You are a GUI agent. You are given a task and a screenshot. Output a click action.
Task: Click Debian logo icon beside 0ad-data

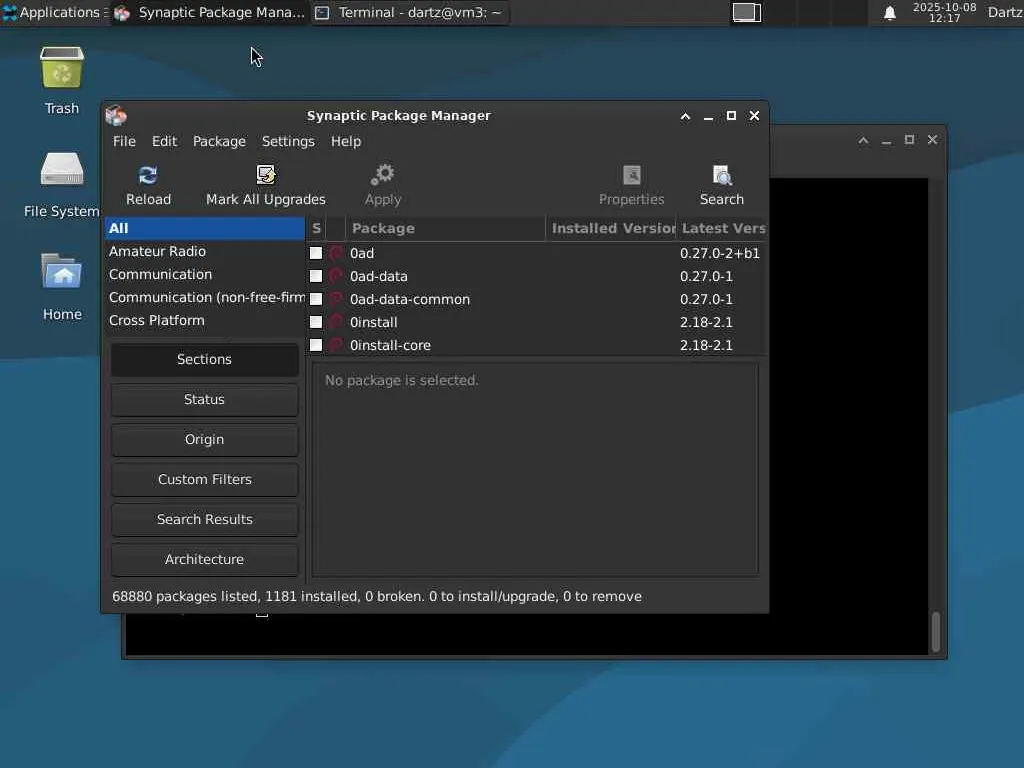[336, 276]
